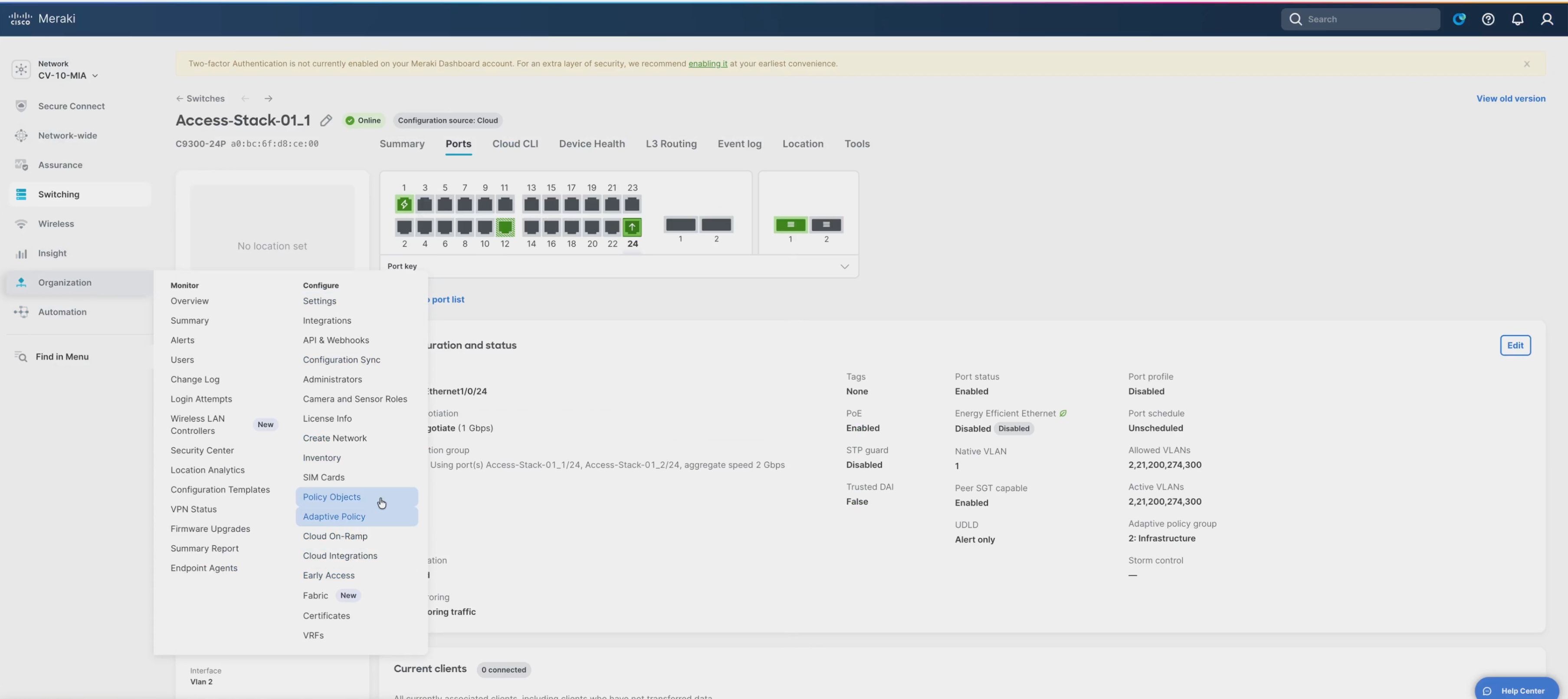This screenshot has width=1568, height=699.
Task: Dismiss the two-factor authentication banner
Action: tap(1526, 64)
